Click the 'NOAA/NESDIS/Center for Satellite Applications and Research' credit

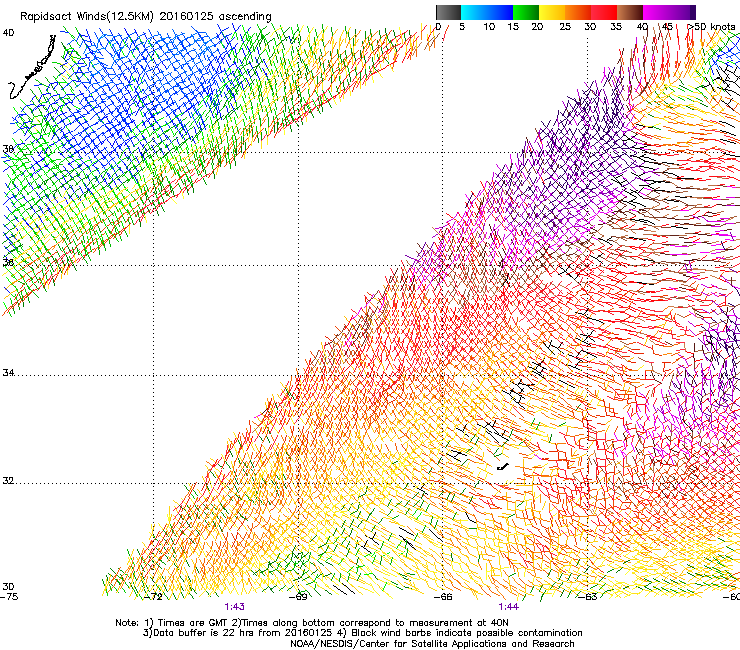(x=432, y=644)
